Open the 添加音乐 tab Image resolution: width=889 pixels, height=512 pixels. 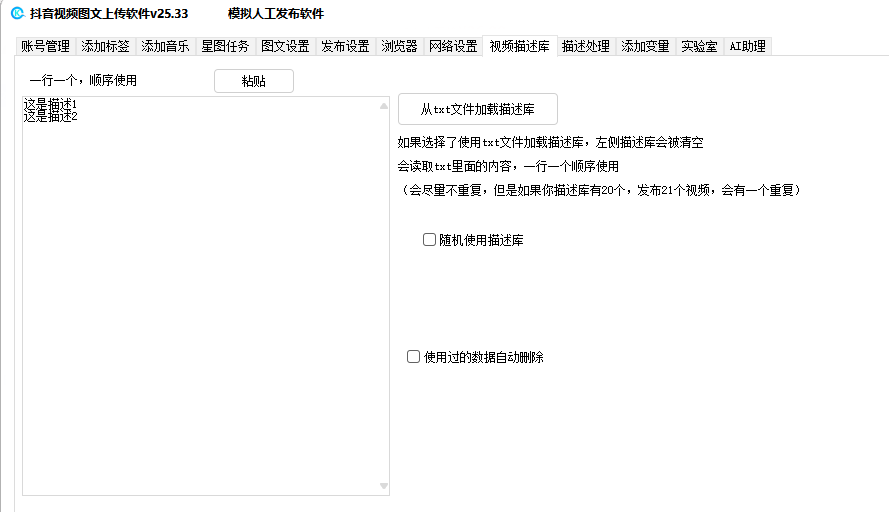166,46
